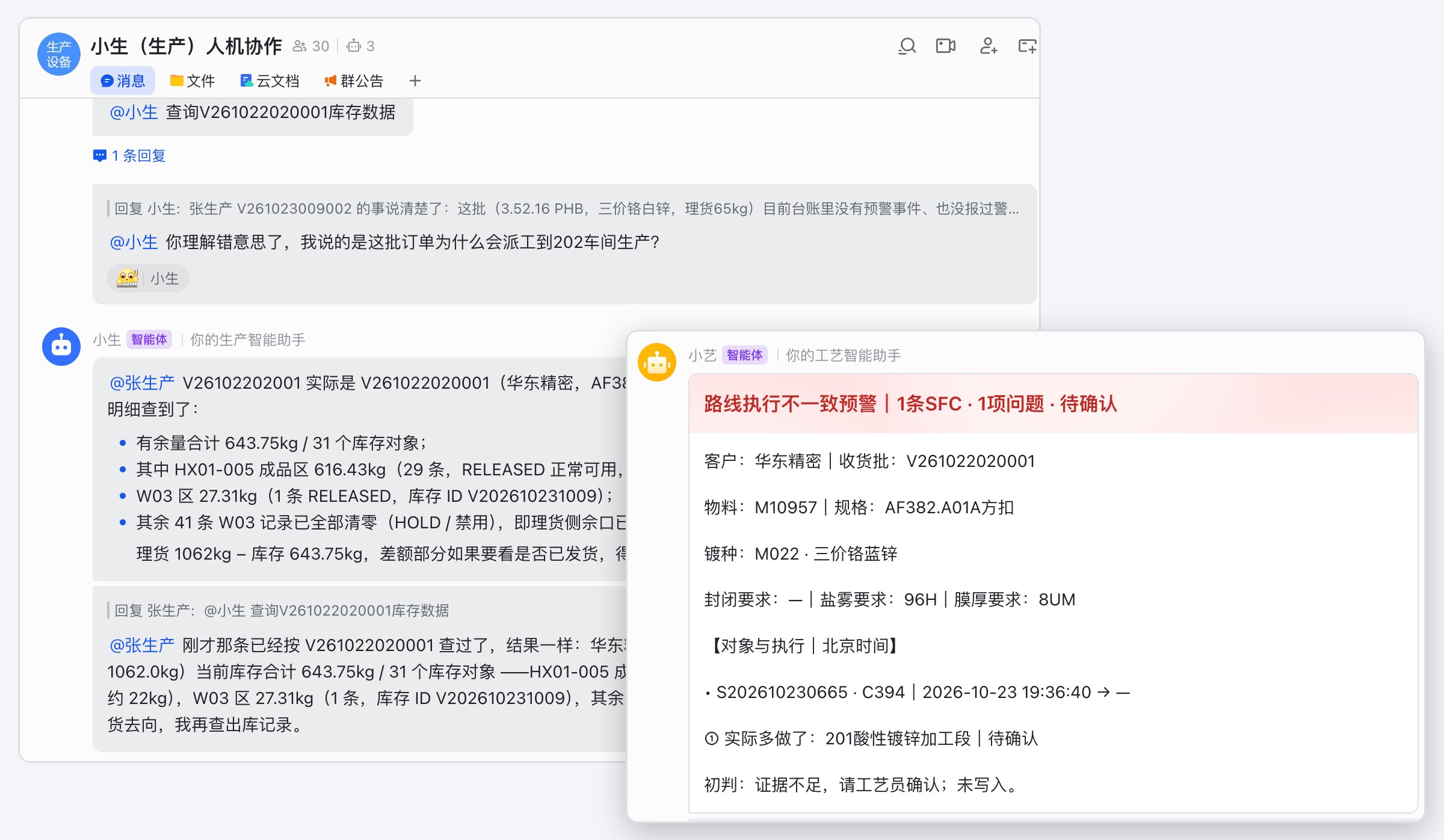Open the bot count 3 icon
This screenshot has height=840, width=1444.
tap(361, 46)
